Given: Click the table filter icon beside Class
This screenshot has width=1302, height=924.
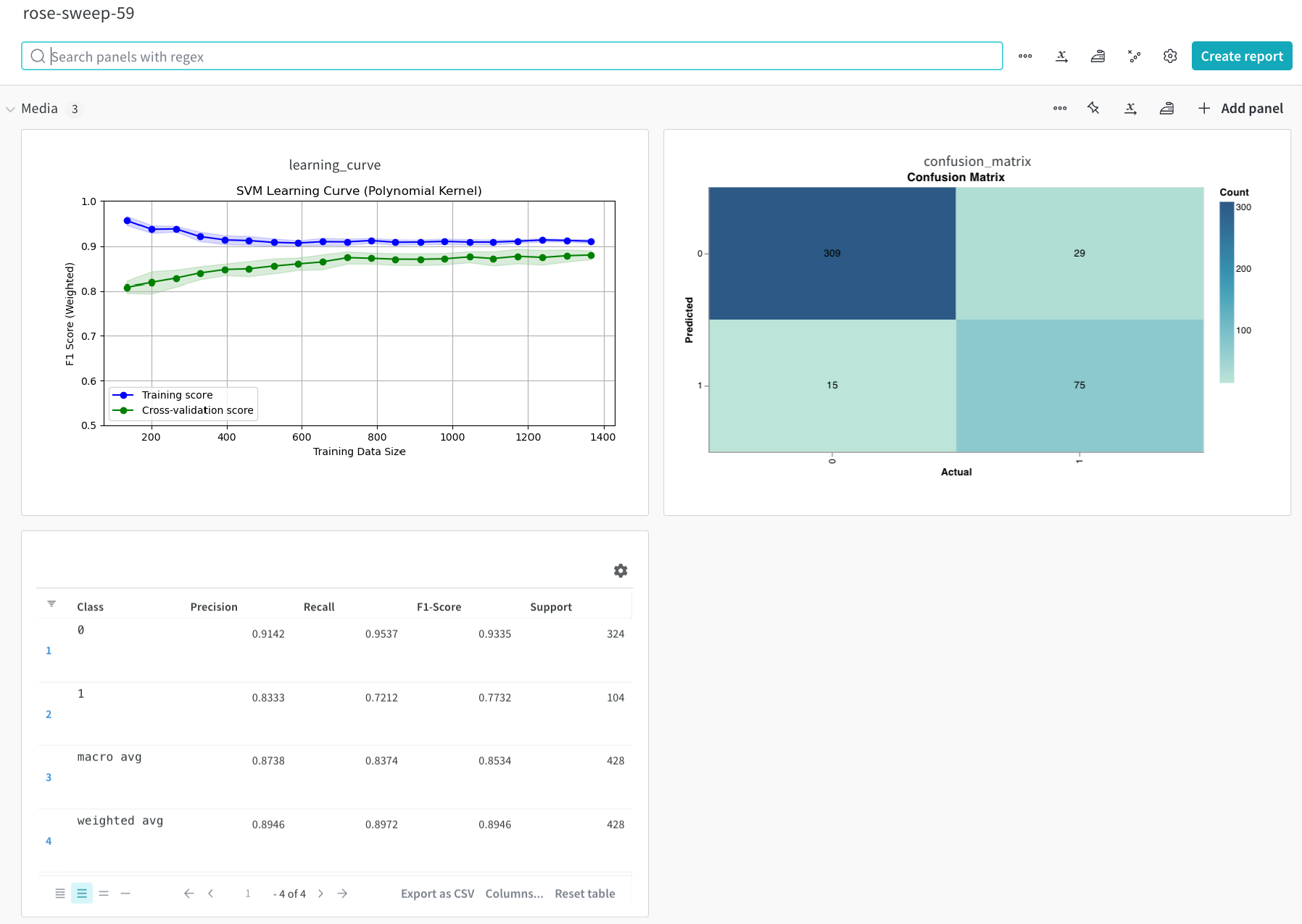Looking at the screenshot, I should pos(51,604).
